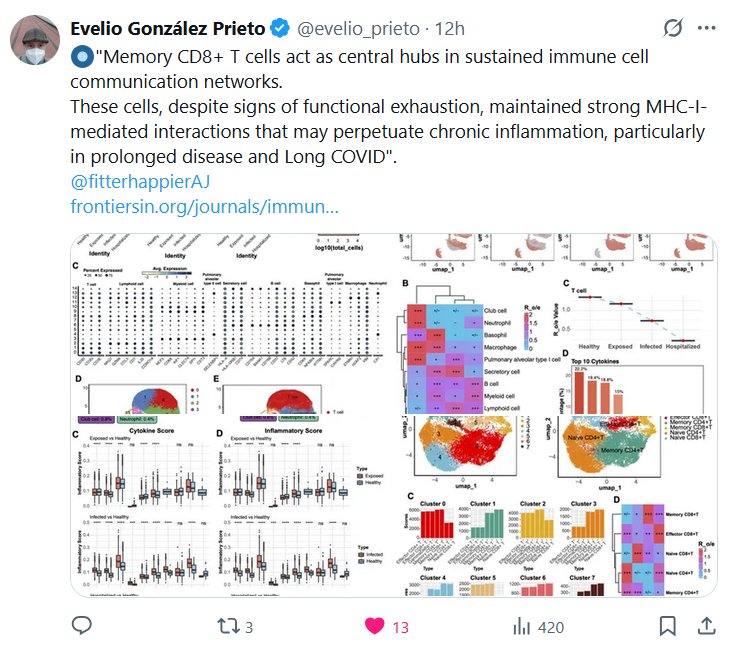The image size is (738, 648).
Task: Repost the tweet via the retweet icon
Action: (229, 627)
